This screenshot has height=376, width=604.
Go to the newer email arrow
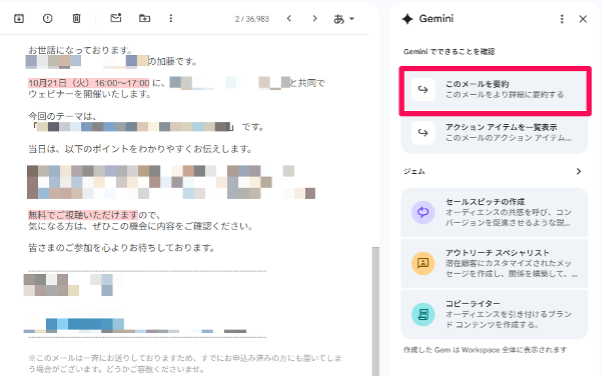(289, 18)
